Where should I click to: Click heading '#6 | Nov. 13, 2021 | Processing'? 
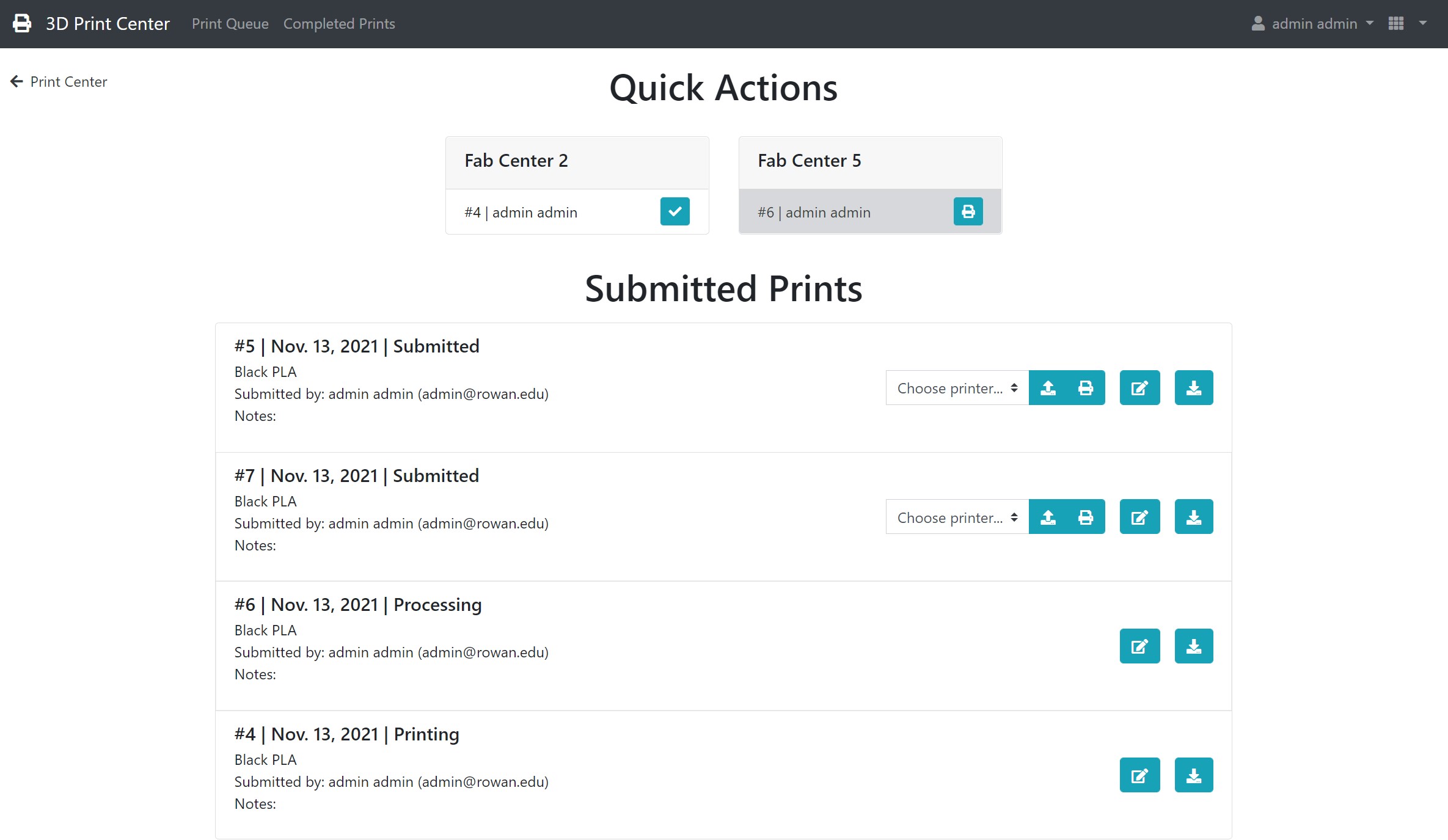pos(358,605)
